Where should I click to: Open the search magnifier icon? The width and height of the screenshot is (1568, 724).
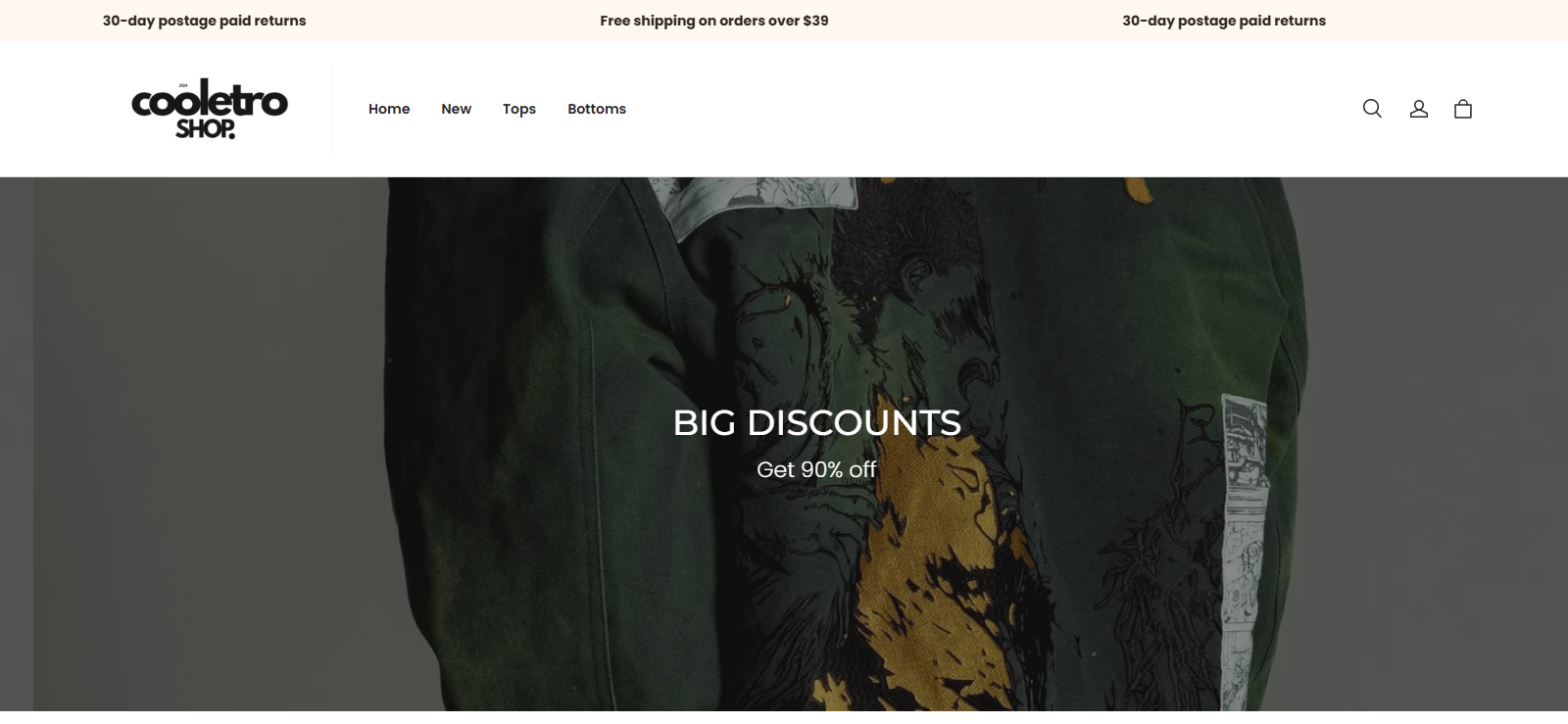pos(1372,109)
